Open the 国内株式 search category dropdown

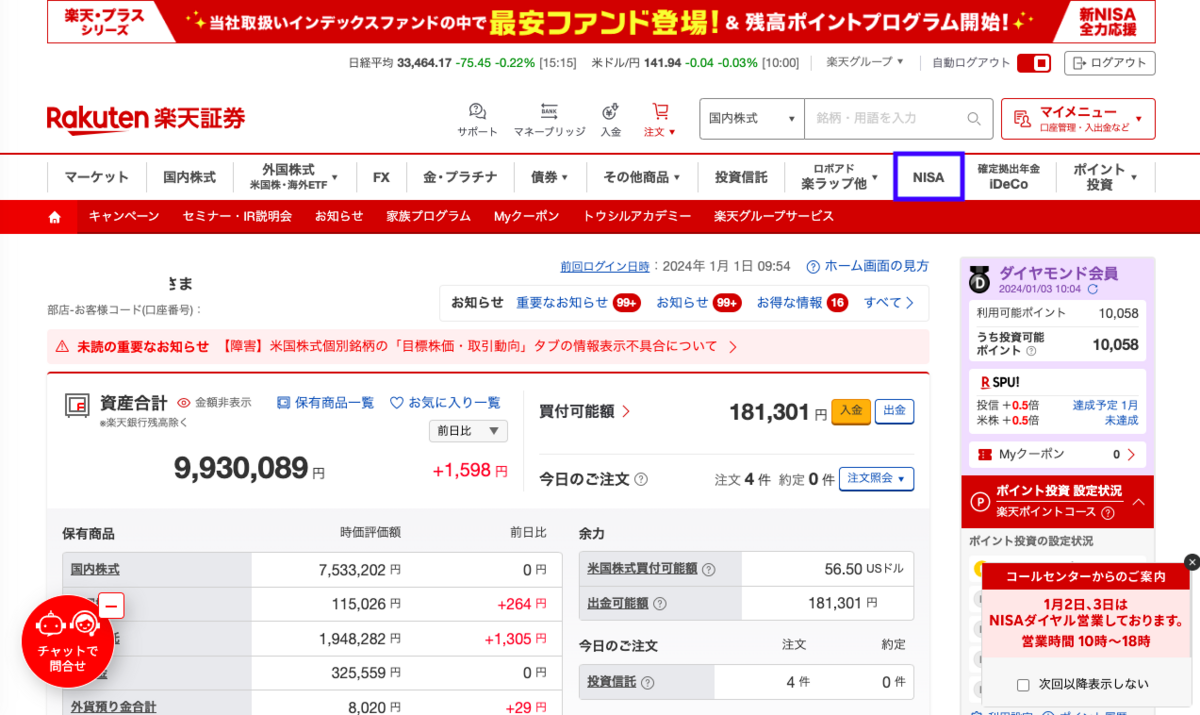pos(752,118)
